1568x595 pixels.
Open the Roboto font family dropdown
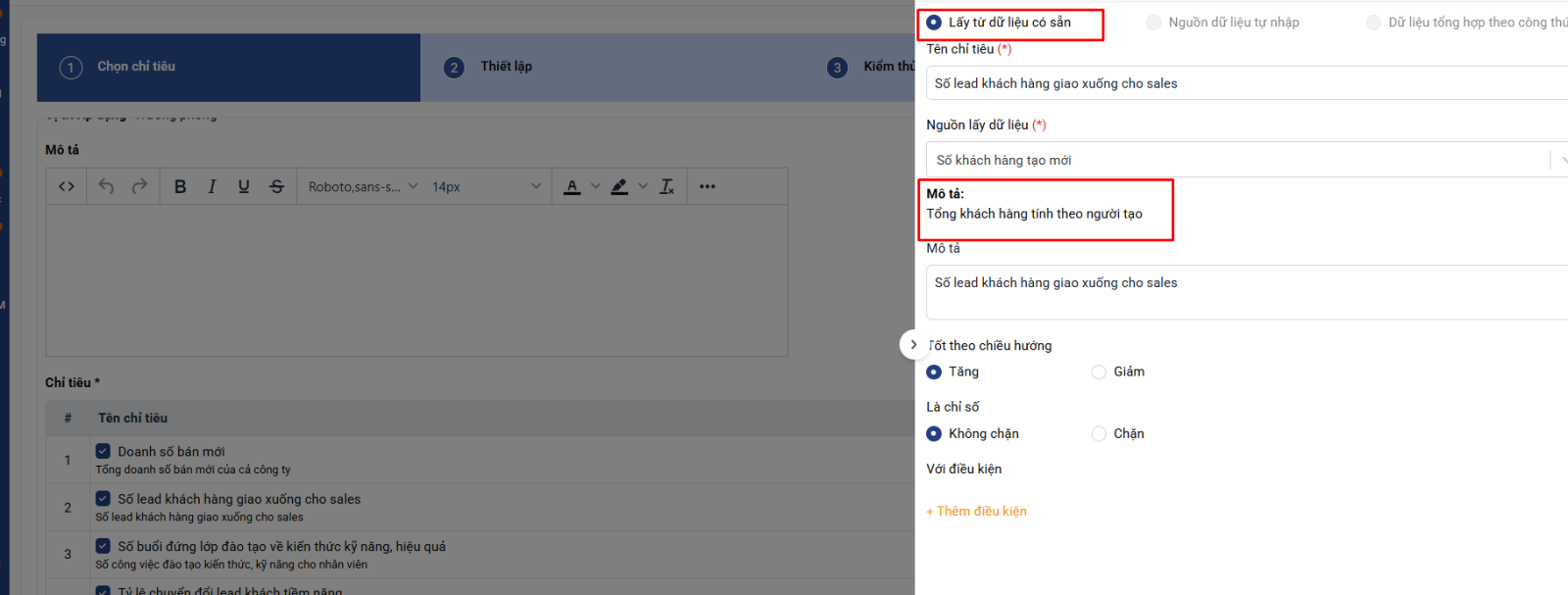point(363,186)
